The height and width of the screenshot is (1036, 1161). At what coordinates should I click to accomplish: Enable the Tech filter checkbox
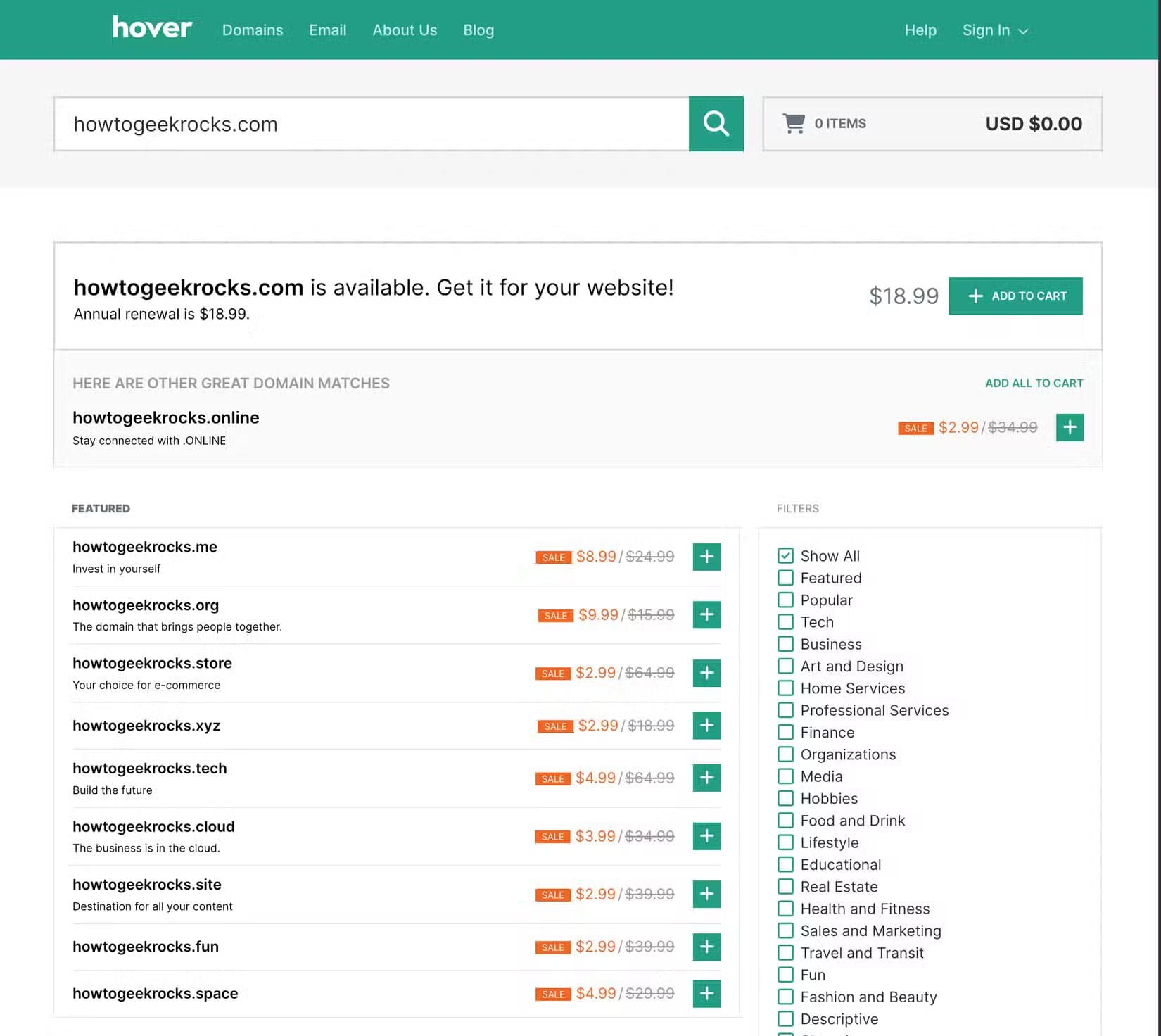[x=785, y=622]
